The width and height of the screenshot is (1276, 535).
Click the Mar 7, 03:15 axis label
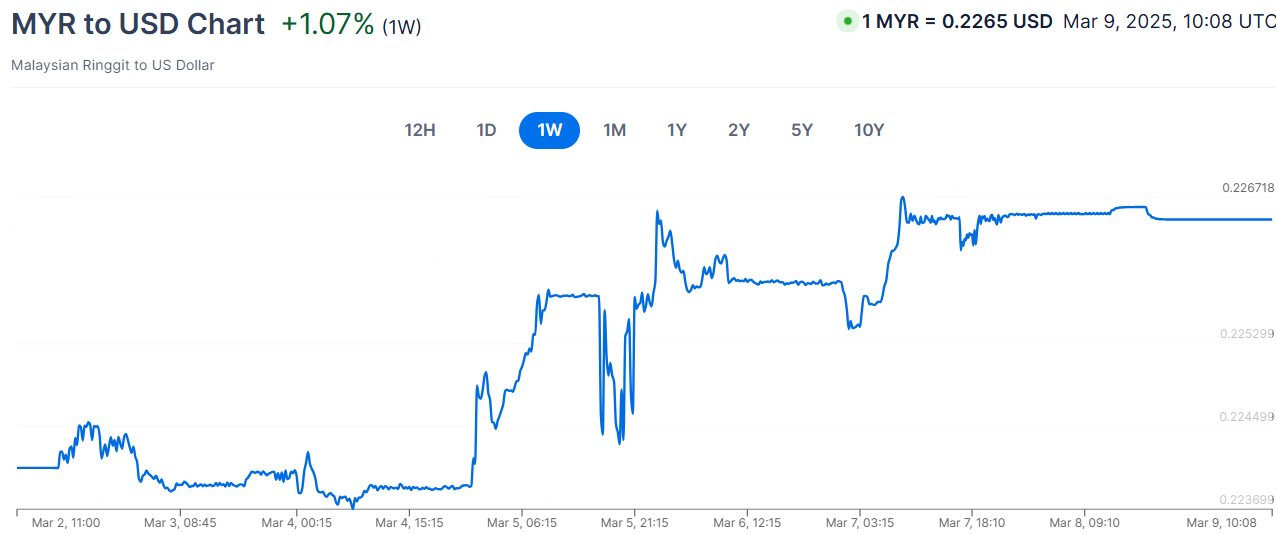tap(860, 522)
